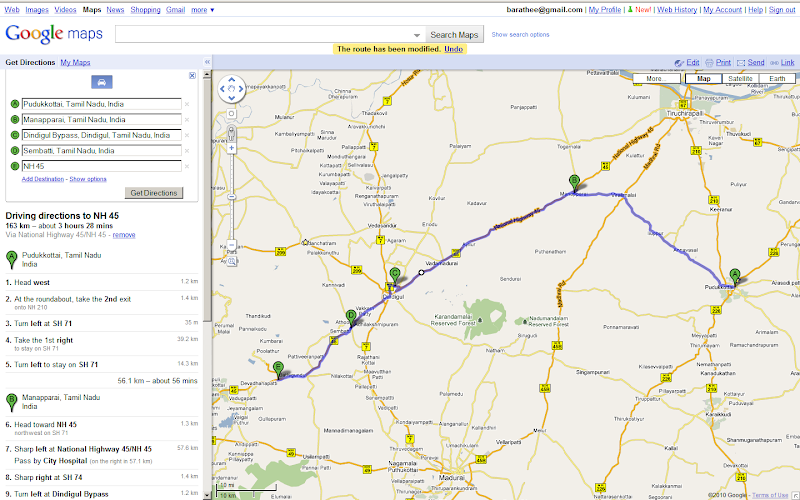Select step 5 'Turn left to stay on SH 71'

[x=102, y=364]
